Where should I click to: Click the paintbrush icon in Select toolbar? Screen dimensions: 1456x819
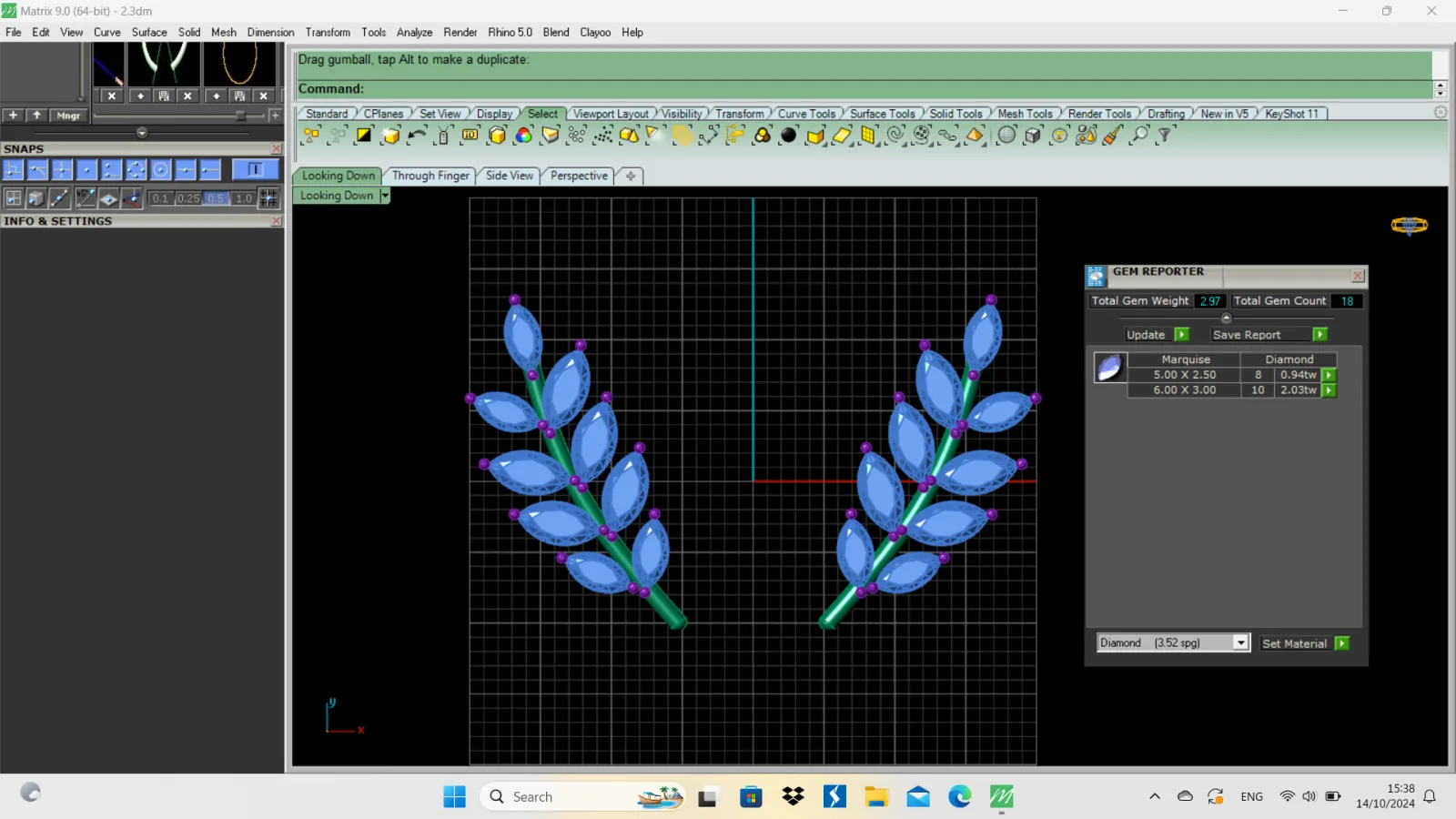1112,136
